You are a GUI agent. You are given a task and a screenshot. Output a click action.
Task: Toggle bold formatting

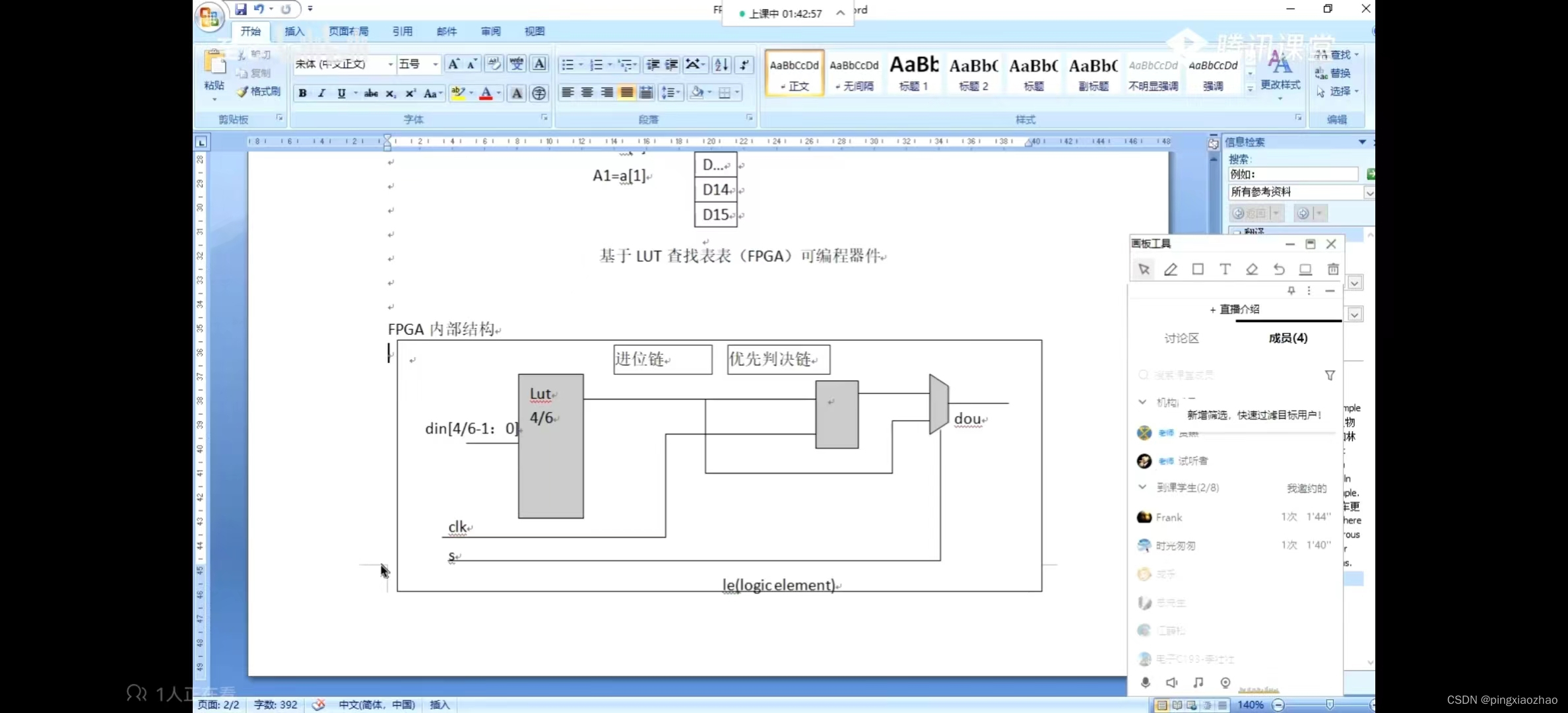302,93
